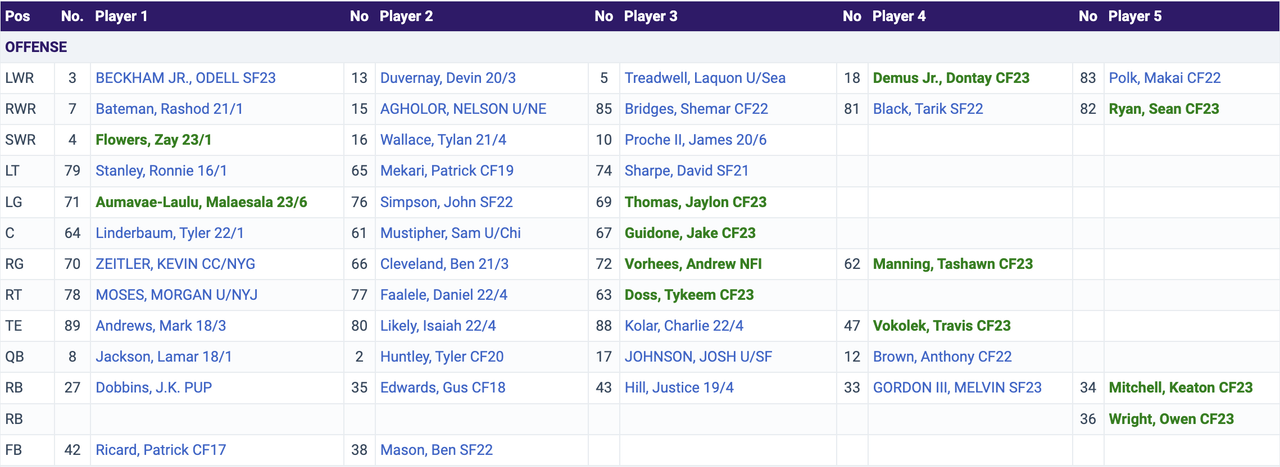Screen dimensions: 1280x467
Task: Click the Pos column header
Action: (17, 16)
